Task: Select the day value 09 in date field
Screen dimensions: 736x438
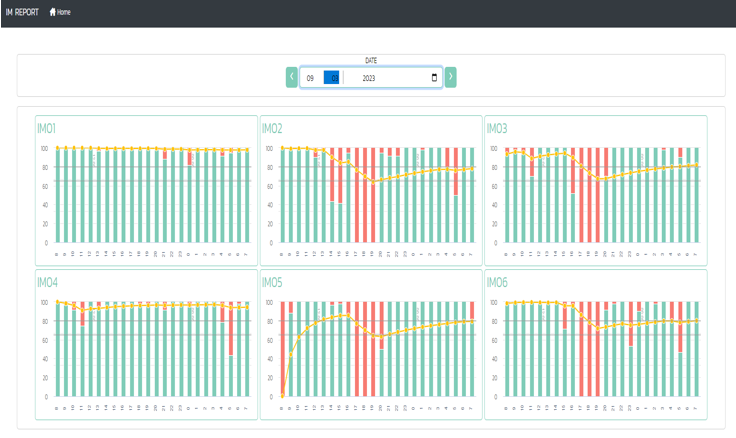Action: pyautogui.click(x=311, y=77)
